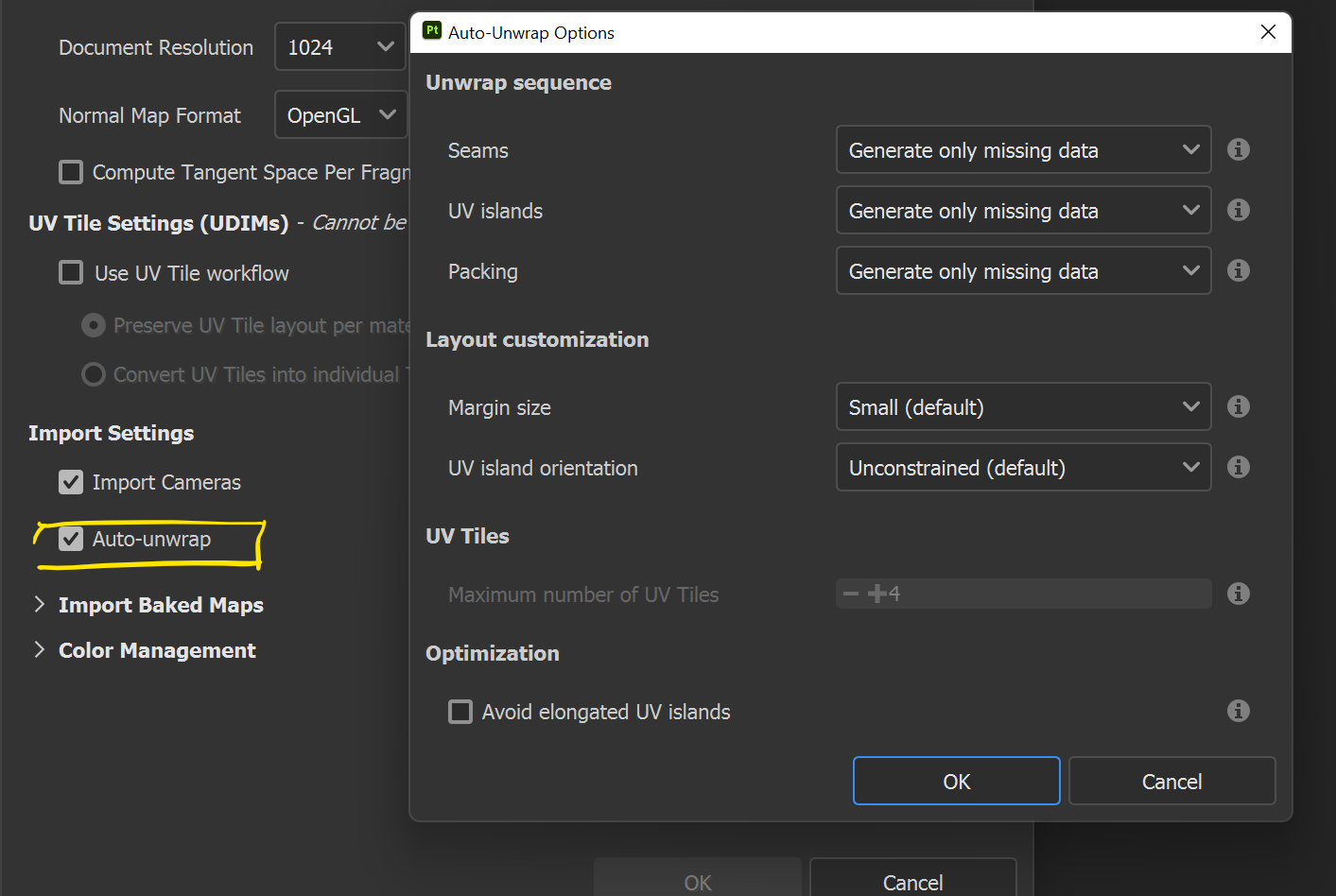
Task: Disable the highlighted Auto-unwrap checkbox
Action: pyautogui.click(x=71, y=539)
